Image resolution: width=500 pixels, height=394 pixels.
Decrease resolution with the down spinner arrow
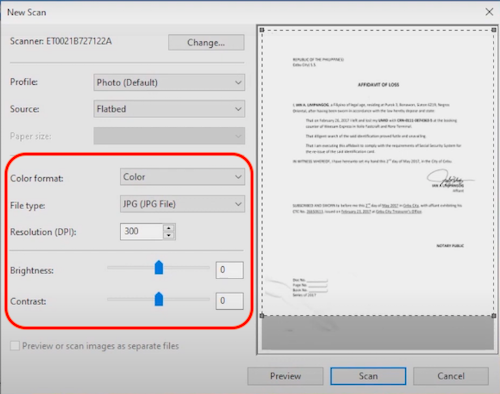tap(169, 235)
